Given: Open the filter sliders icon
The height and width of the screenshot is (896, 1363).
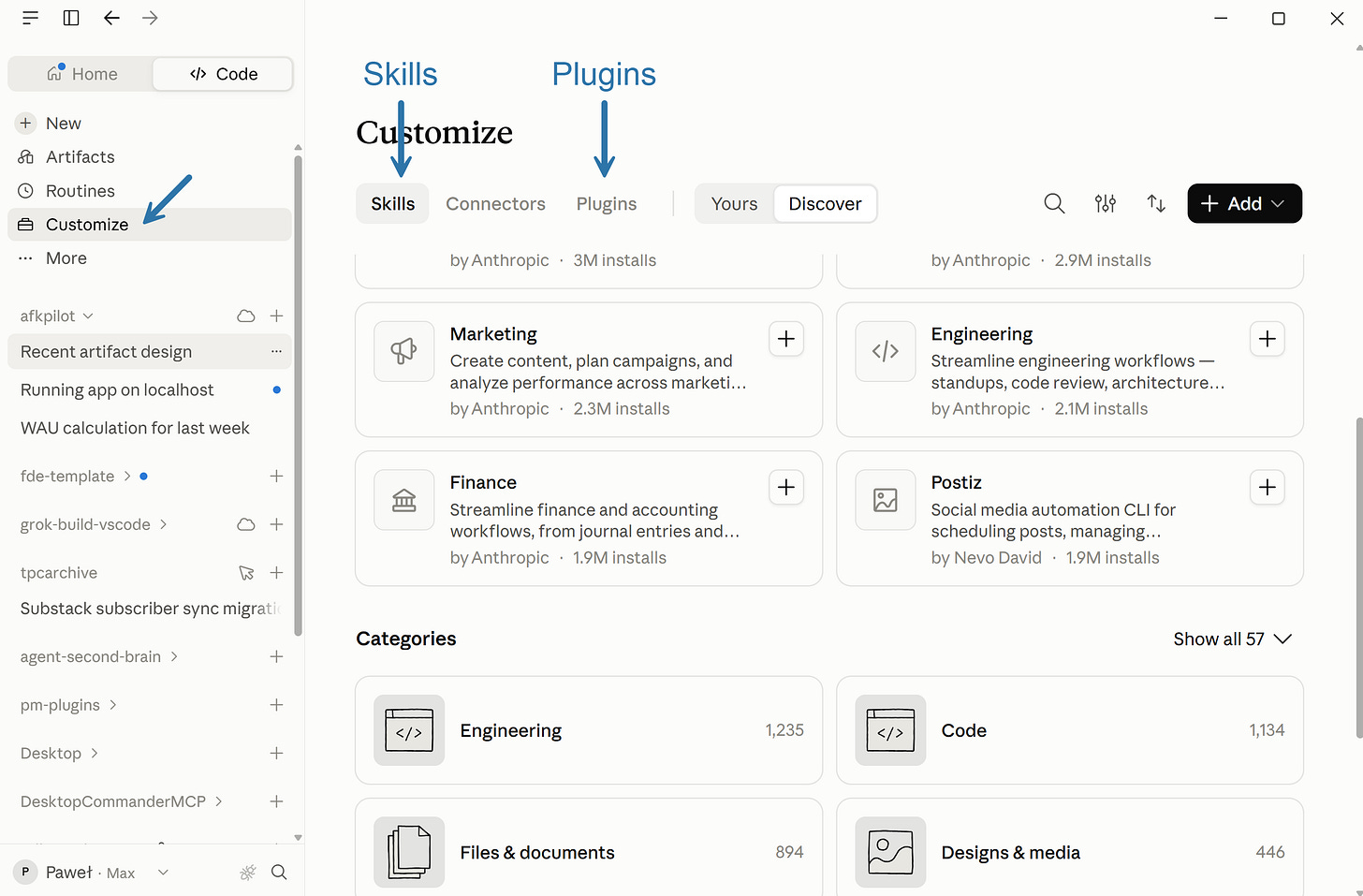Looking at the screenshot, I should coord(1106,203).
